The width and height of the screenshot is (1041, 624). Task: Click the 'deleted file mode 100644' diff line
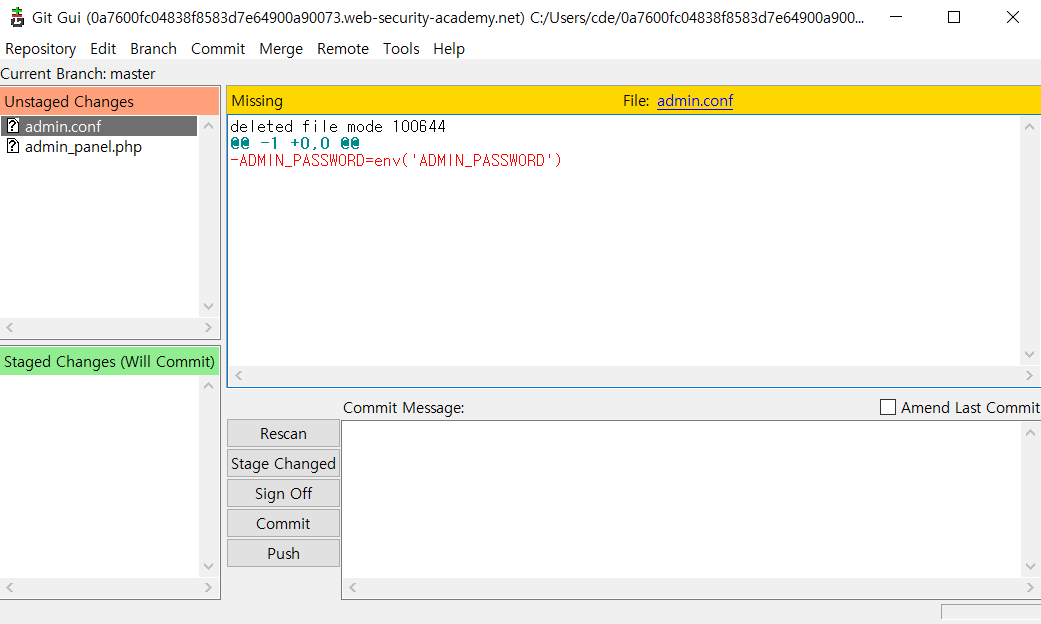click(x=338, y=126)
